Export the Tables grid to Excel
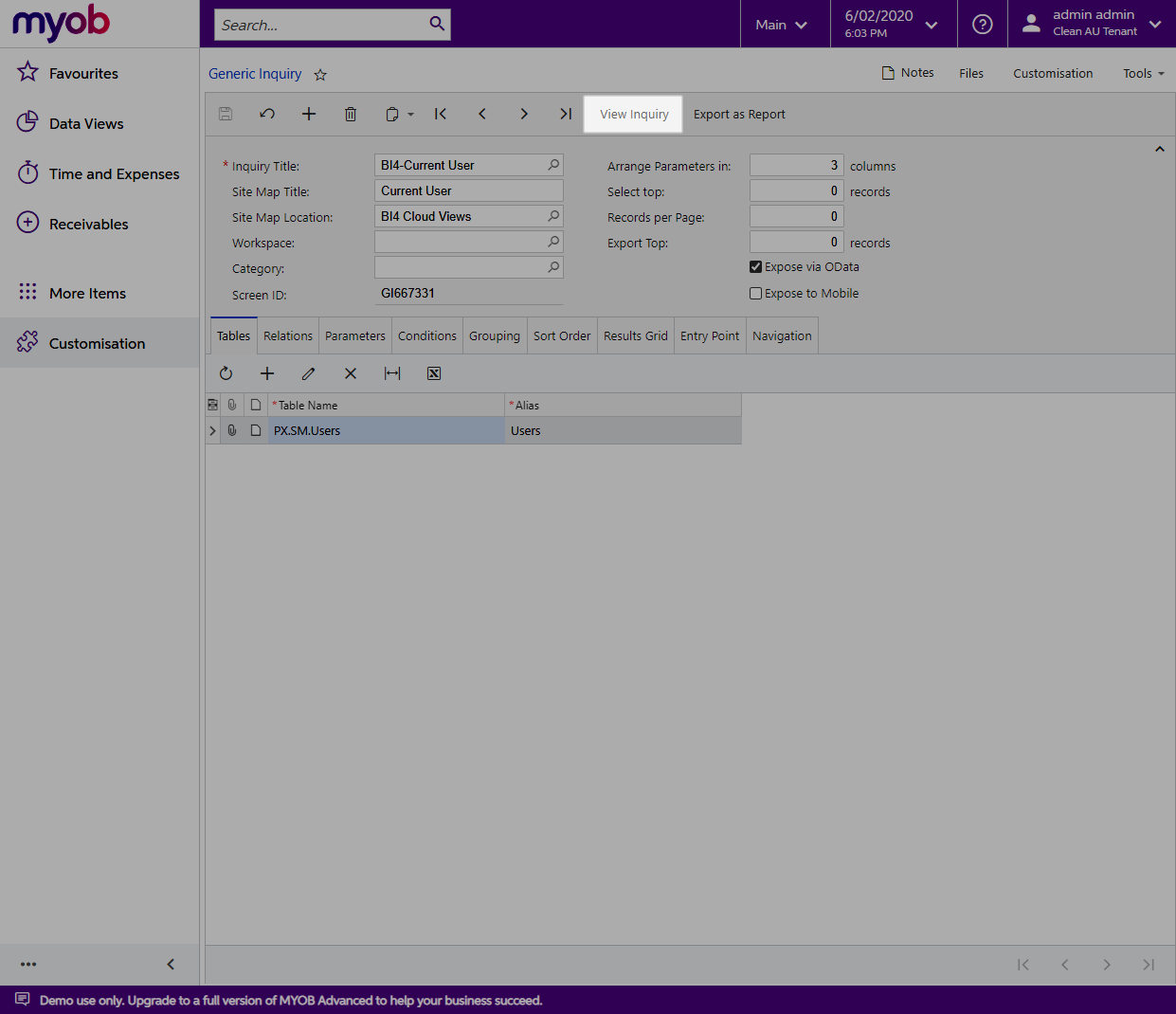The width and height of the screenshot is (1176, 1014). coord(434,373)
